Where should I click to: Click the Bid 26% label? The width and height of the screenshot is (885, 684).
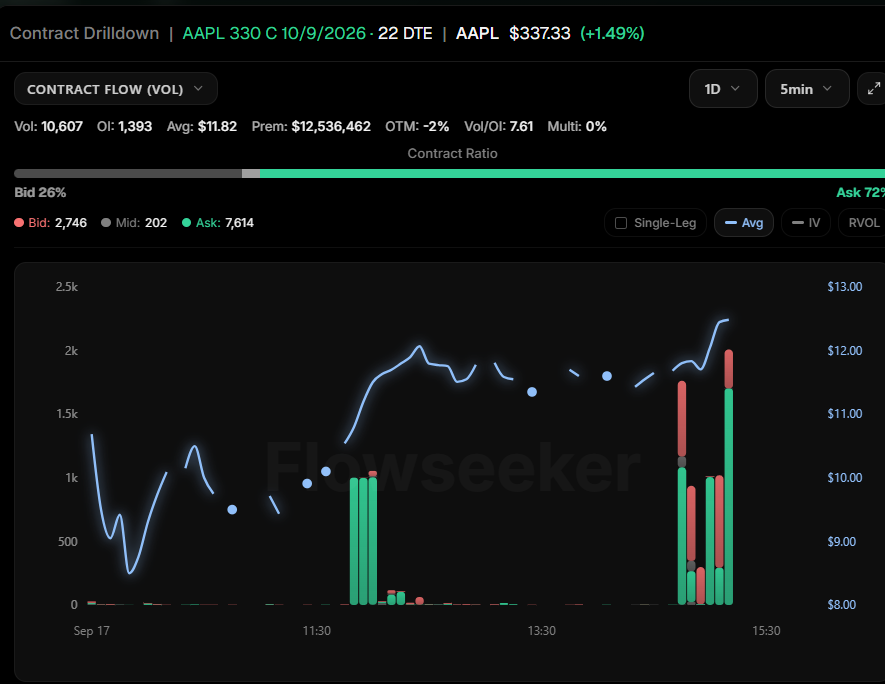coord(40,192)
